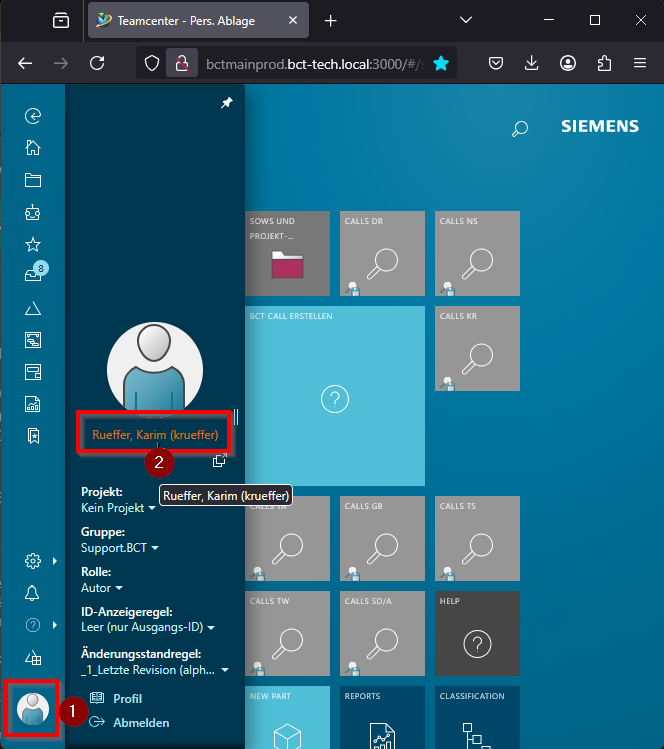Open the Firefox account icon
The height and width of the screenshot is (749, 664).
coord(568,63)
